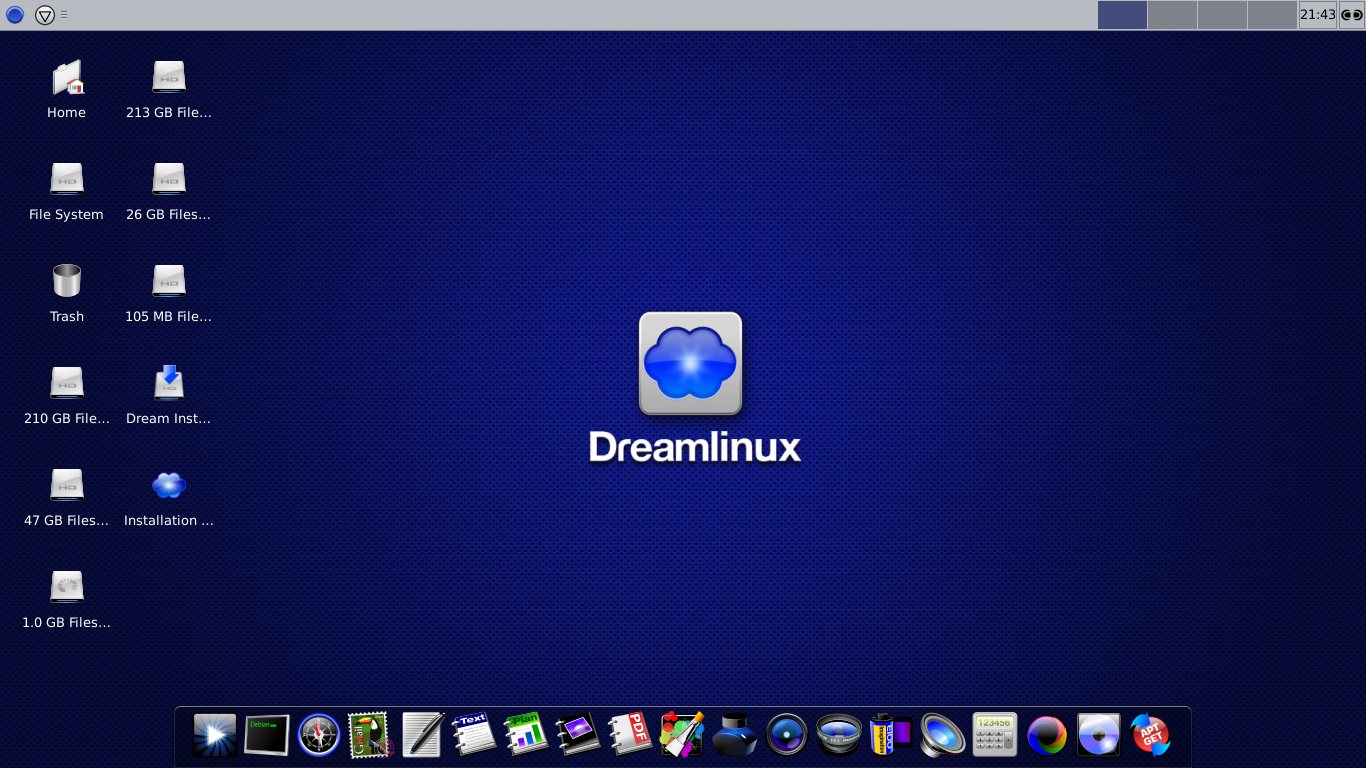The width and height of the screenshot is (1366, 768).
Task: Click the media player starburst dock icon
Action: point(215,735)
